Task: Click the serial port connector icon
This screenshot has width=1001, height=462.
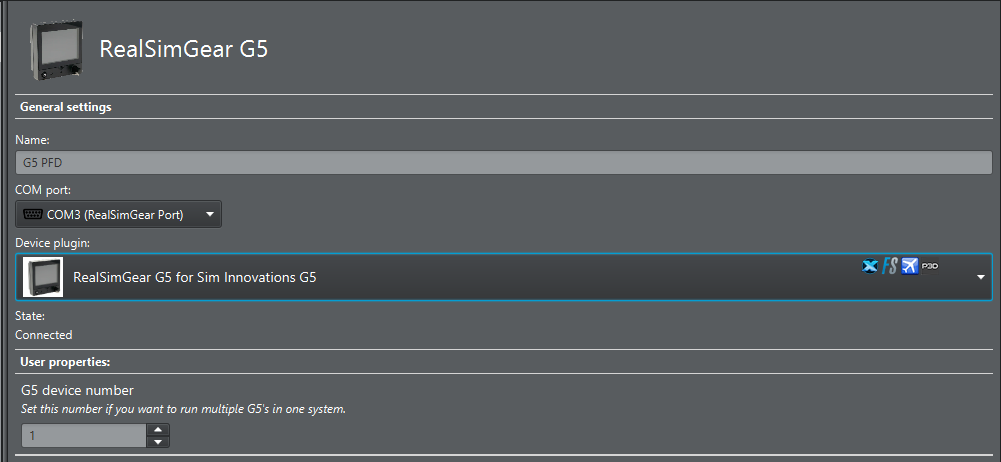Action: tap(33, 214)
